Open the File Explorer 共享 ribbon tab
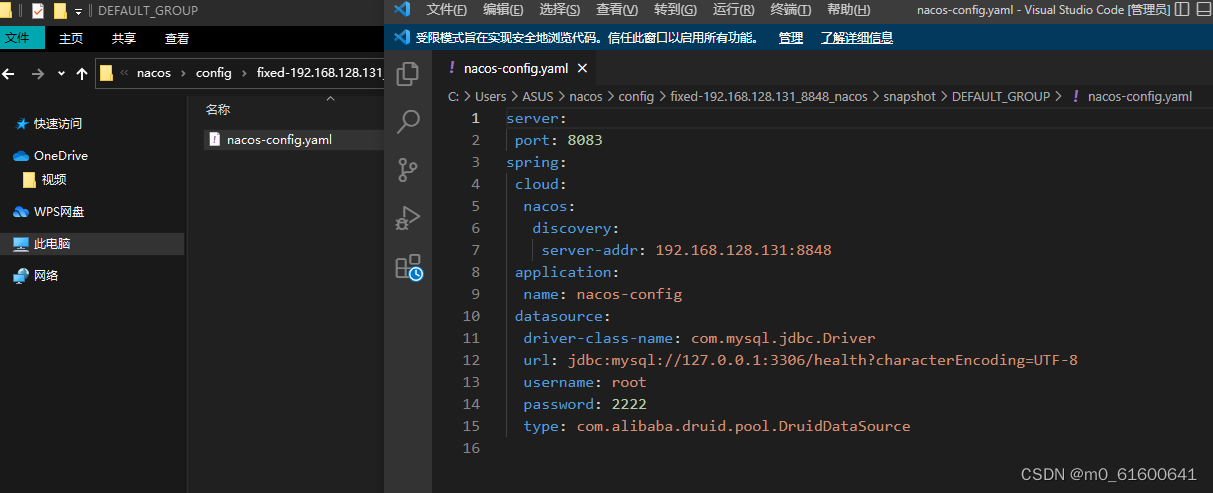1213x493 pixels. pos(124,38)
